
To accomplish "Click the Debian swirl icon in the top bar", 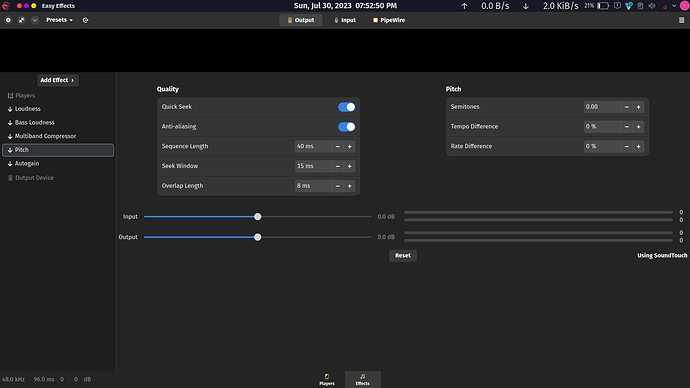I will tap(6, 6).
